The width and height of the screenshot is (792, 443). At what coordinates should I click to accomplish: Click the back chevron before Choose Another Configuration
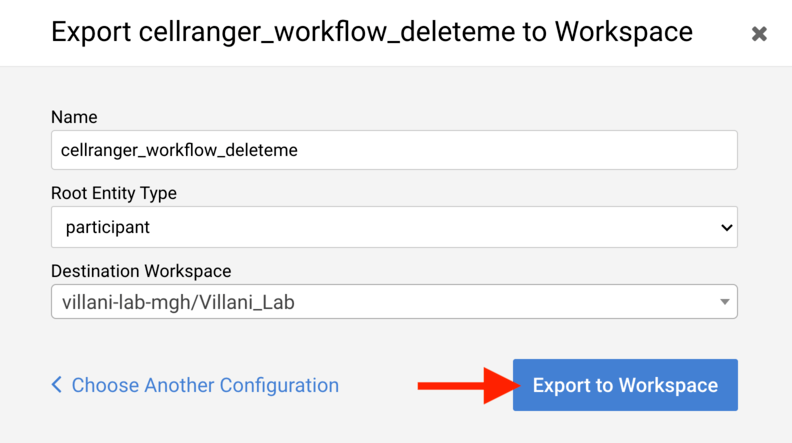(x=57, y=385)
